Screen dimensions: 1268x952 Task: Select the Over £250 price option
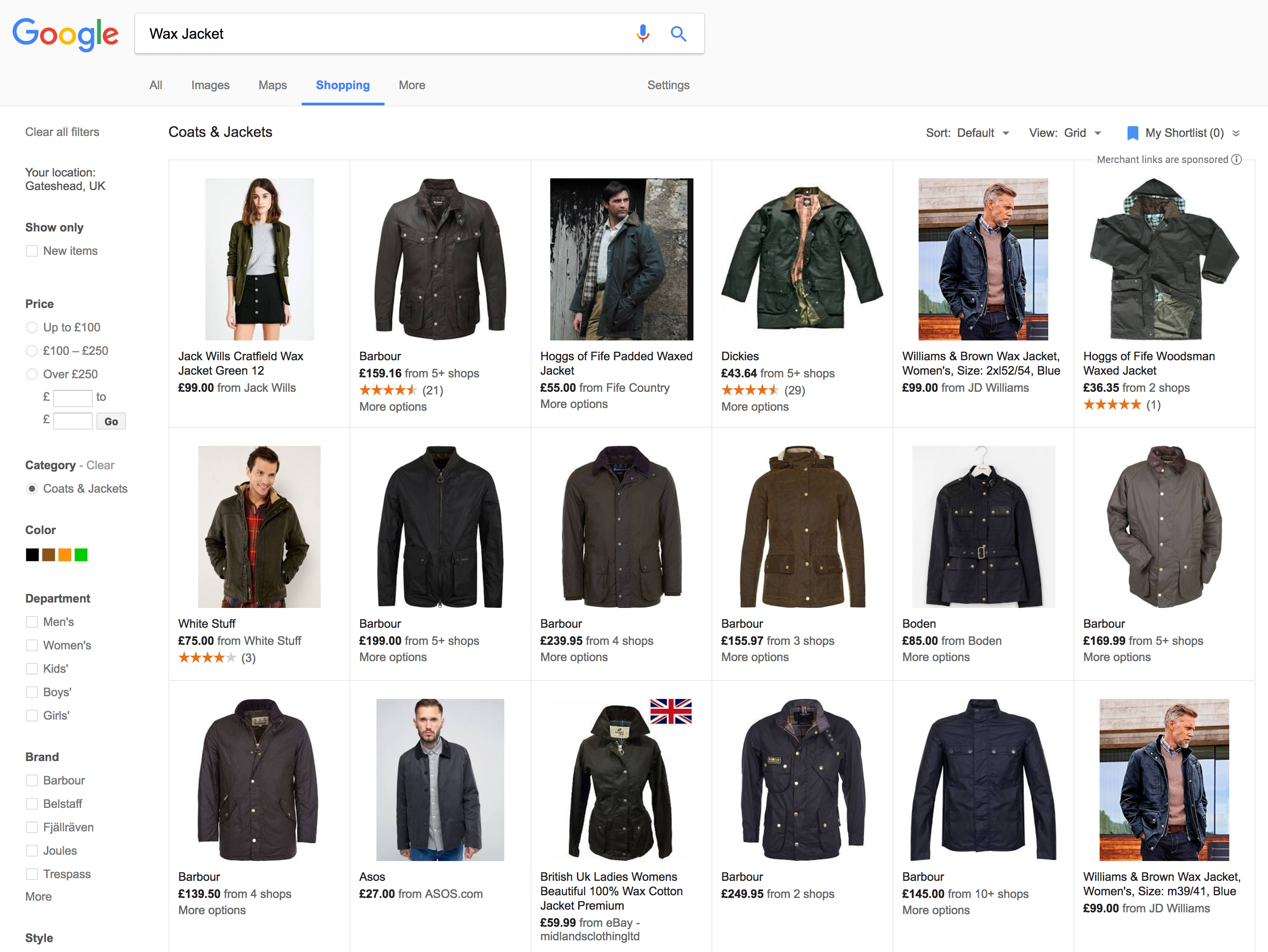(x=32, y=374)
